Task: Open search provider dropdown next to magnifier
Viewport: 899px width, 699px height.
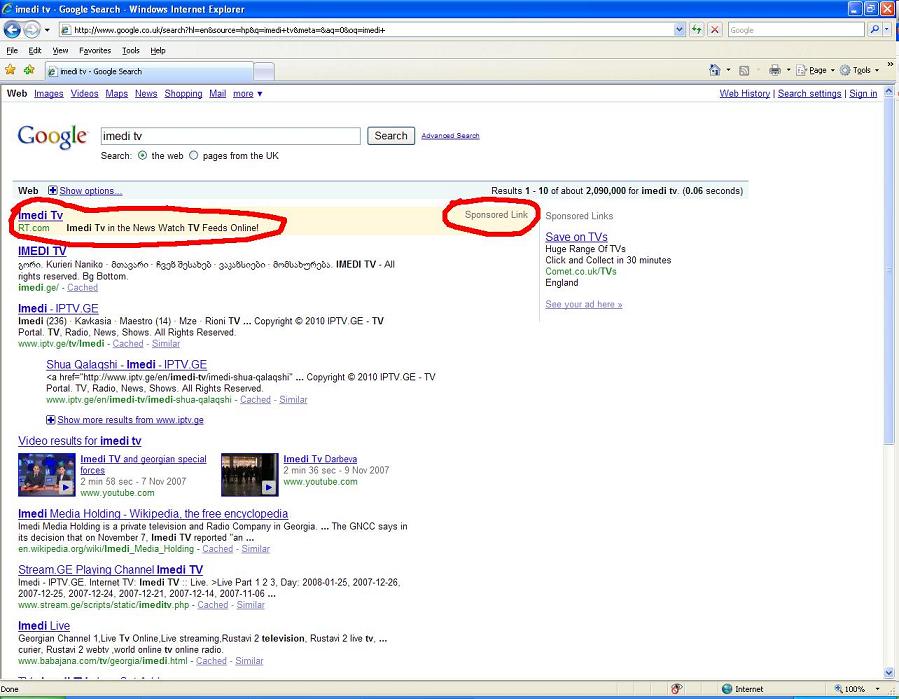Action: 887,29
